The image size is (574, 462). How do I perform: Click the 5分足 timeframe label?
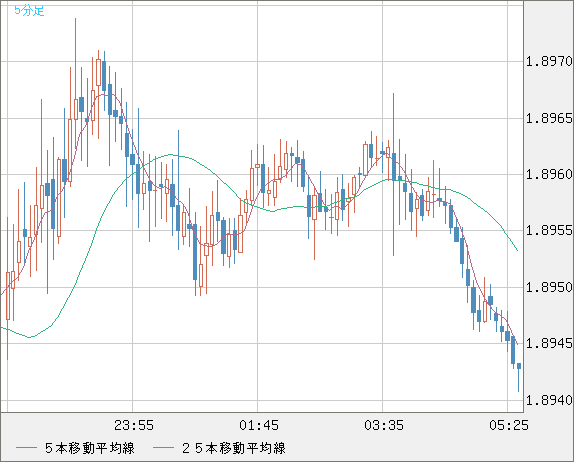[x=29, y=11]
